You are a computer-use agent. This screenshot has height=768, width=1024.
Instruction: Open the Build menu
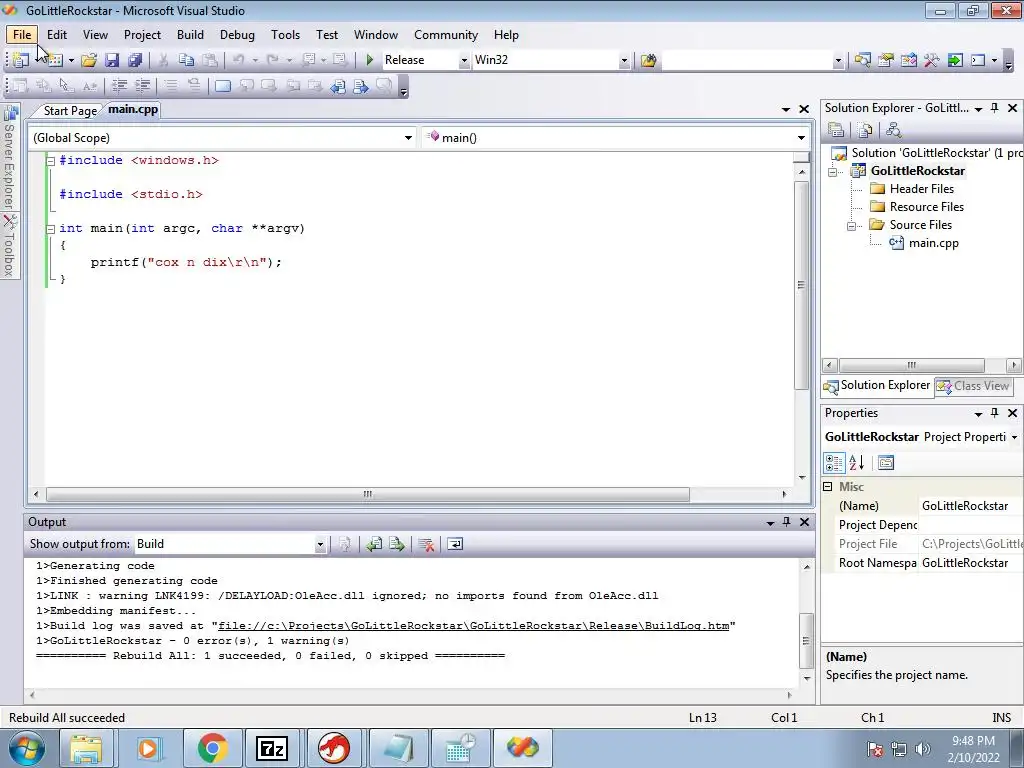pos(190,35)
